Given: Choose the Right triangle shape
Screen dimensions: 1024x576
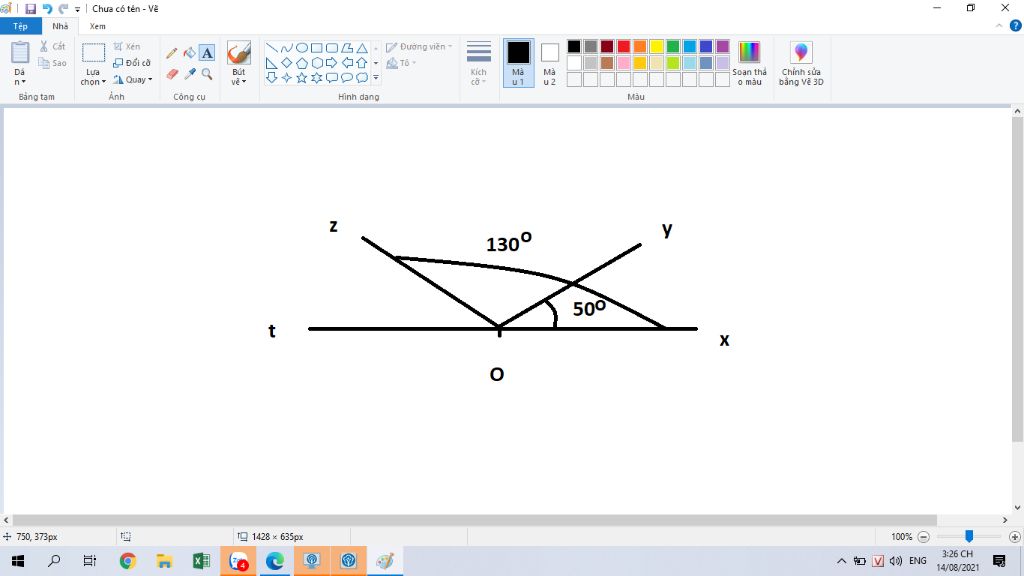Looking at the screenshot, I should pos(272,63).
